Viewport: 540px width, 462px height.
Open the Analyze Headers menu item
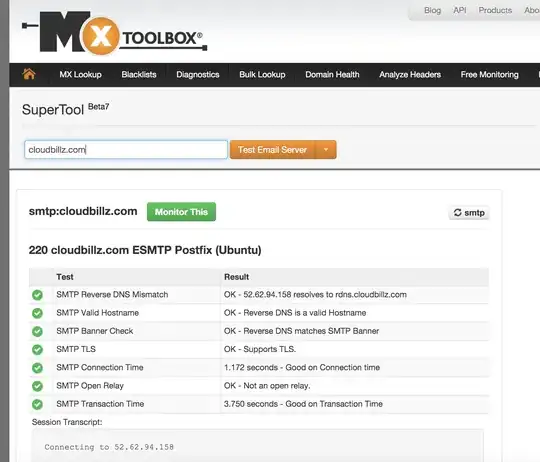pos(410,74)
